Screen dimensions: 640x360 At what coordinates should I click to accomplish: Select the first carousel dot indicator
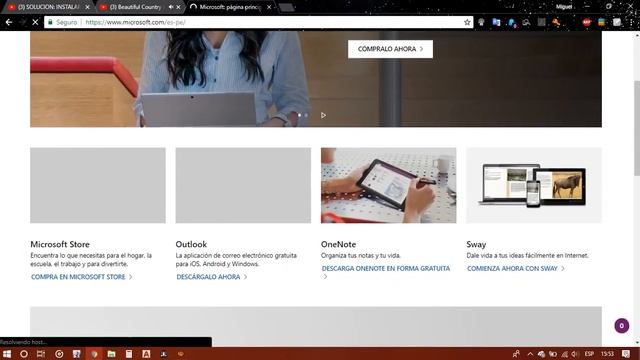(x=299, y=115)
